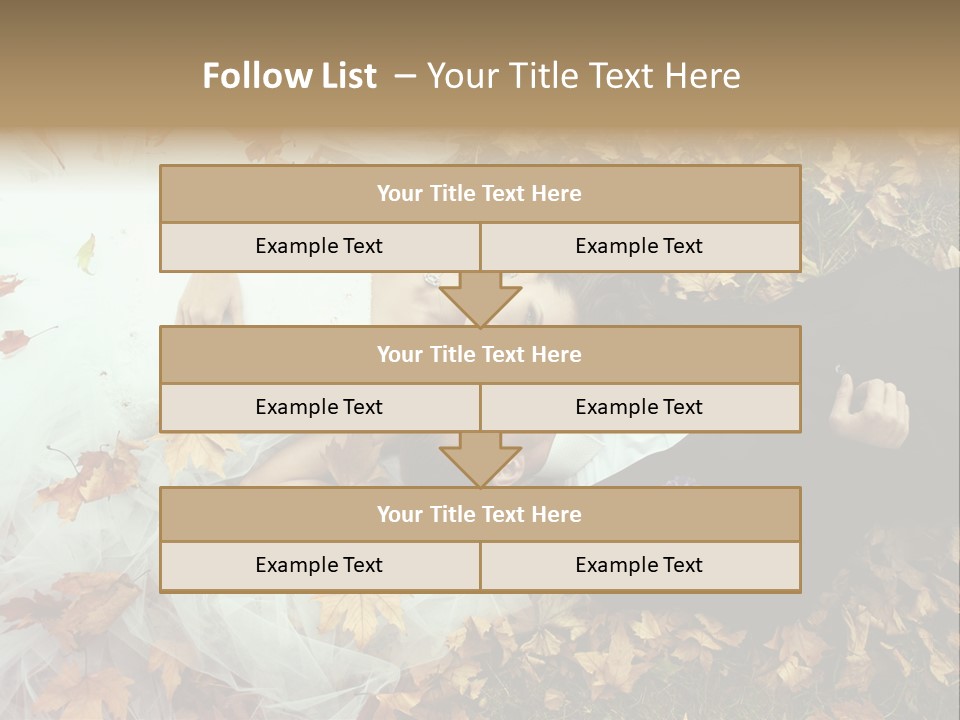Click the left Example Text cell in middle block
960x720 pixels.
coord(320,407)
